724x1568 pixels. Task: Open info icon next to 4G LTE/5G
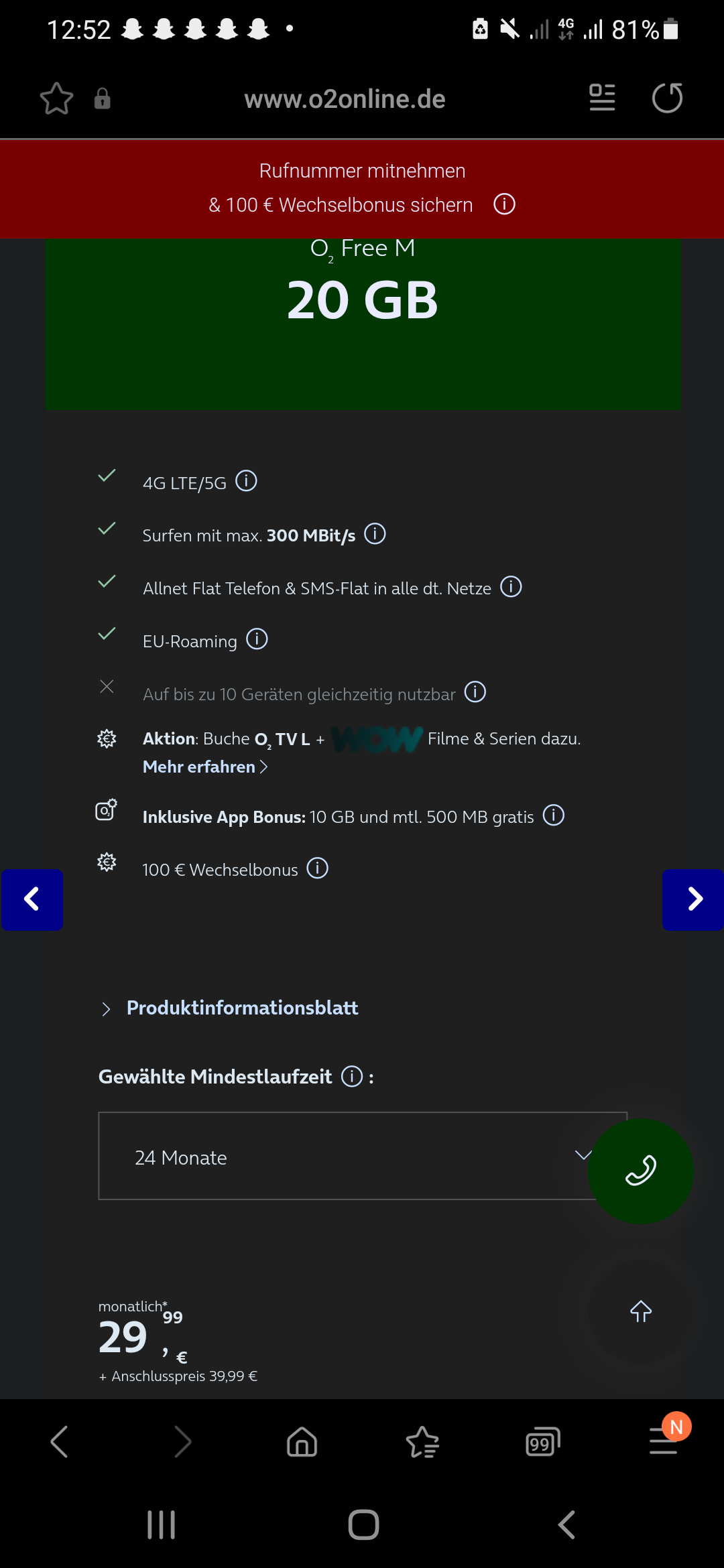[x=246, y=481]
